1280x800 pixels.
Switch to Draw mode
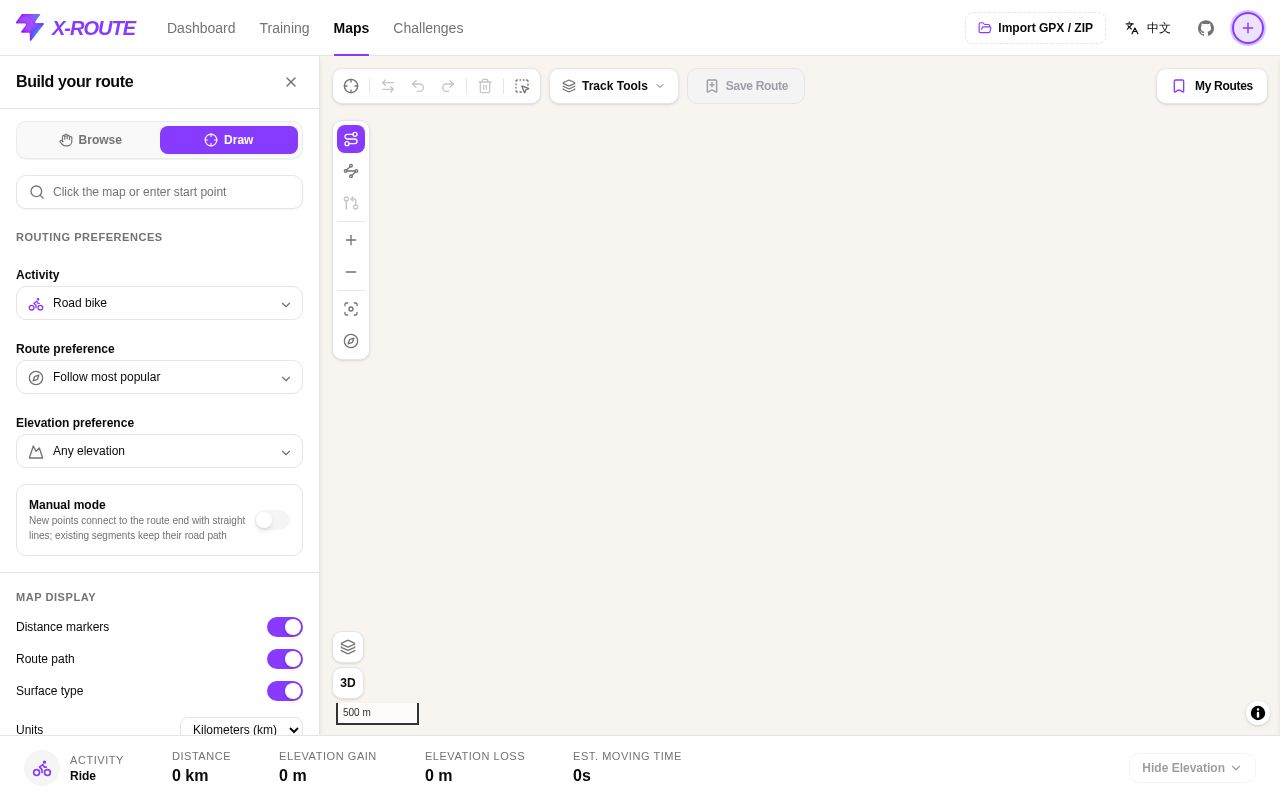[229, 140]
